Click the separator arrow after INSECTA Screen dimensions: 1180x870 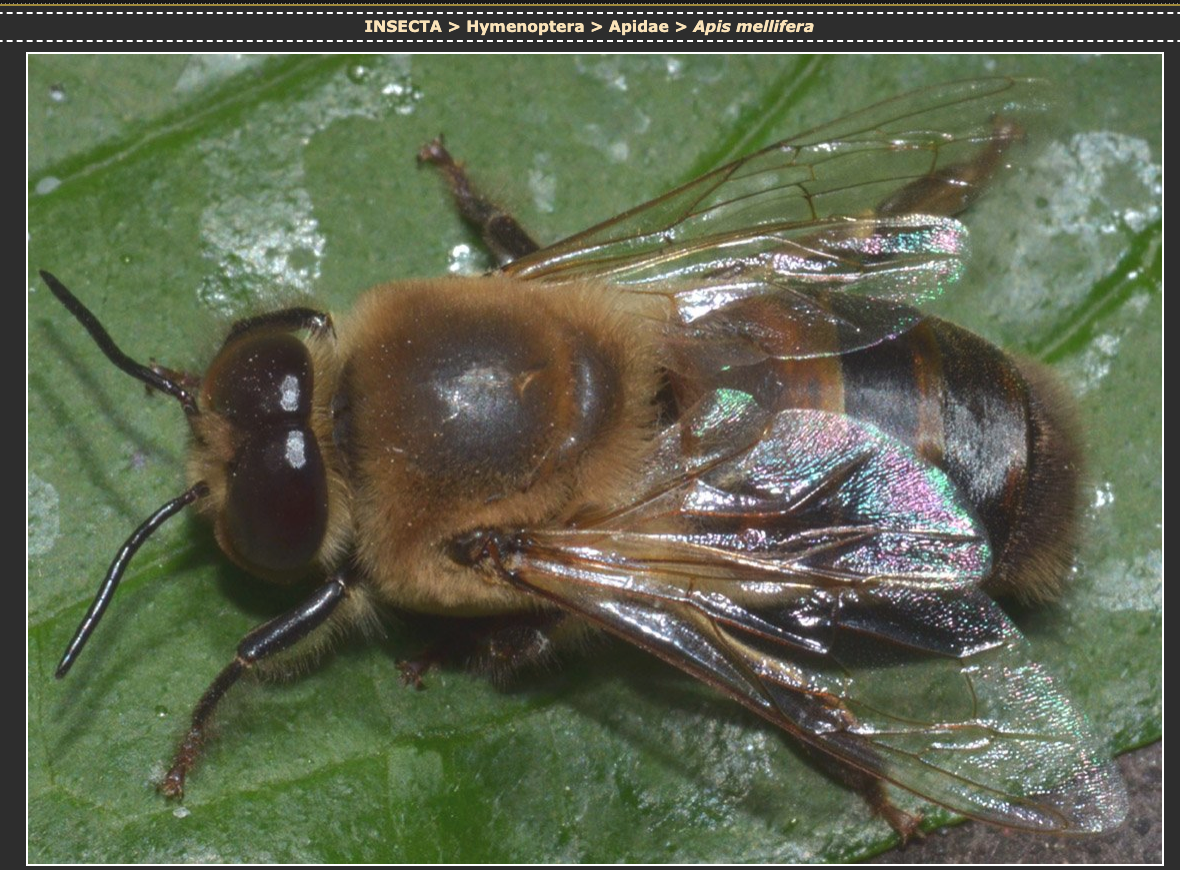(x=454, y=26)
